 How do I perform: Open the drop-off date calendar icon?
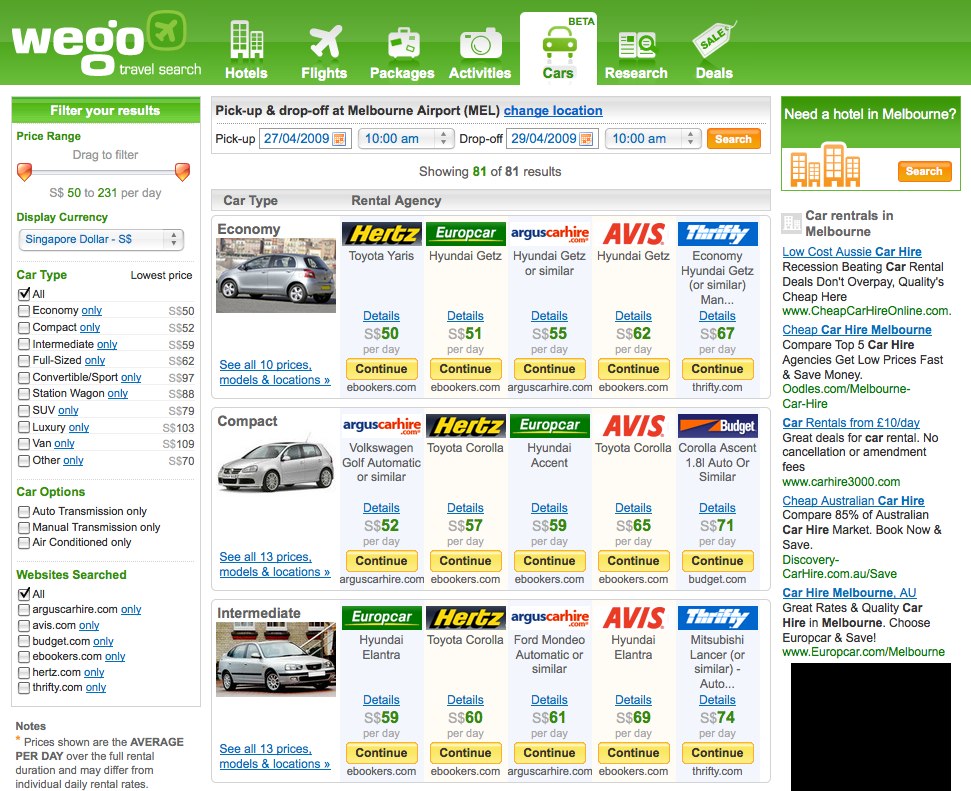pos(586,139)
